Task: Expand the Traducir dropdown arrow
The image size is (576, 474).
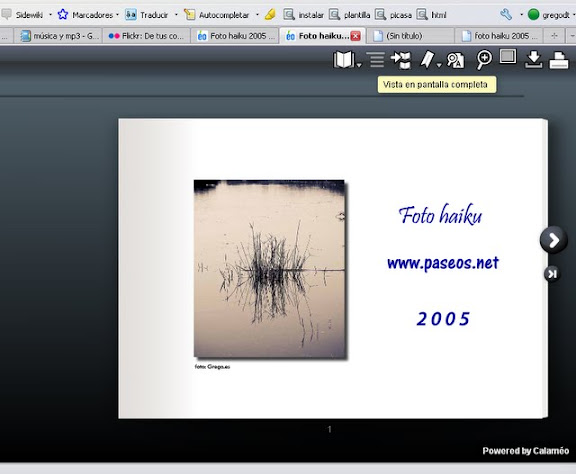Action: (176, 15)
